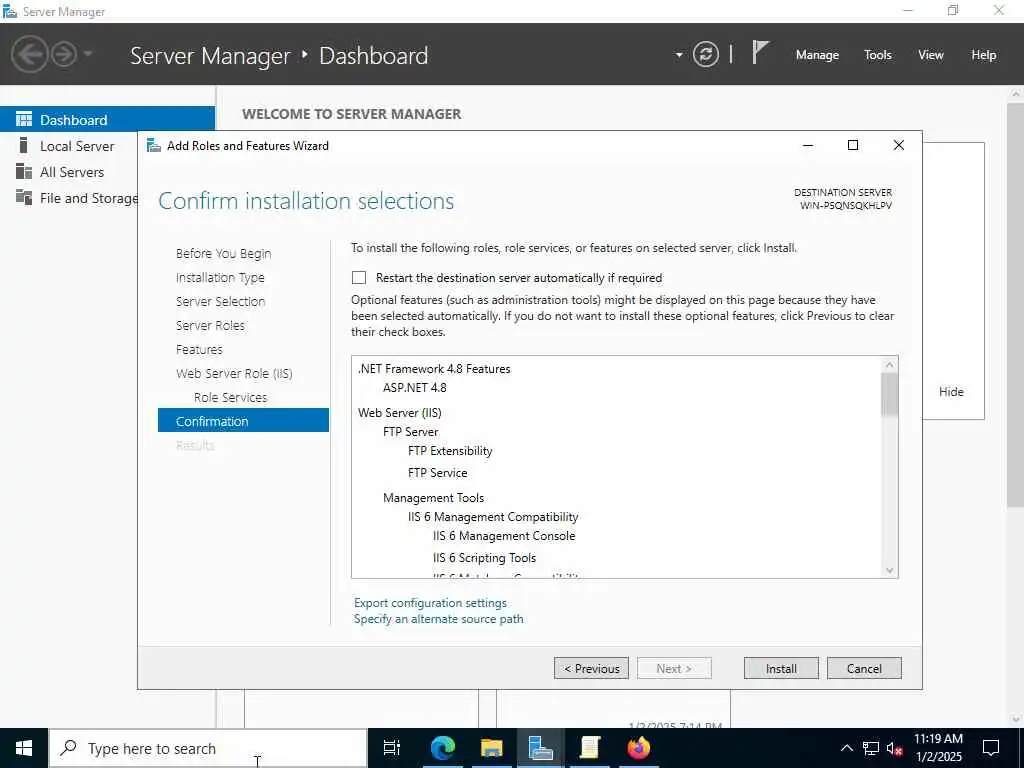
Task: Open the Manage menu
Action: (x=817, y=55)
